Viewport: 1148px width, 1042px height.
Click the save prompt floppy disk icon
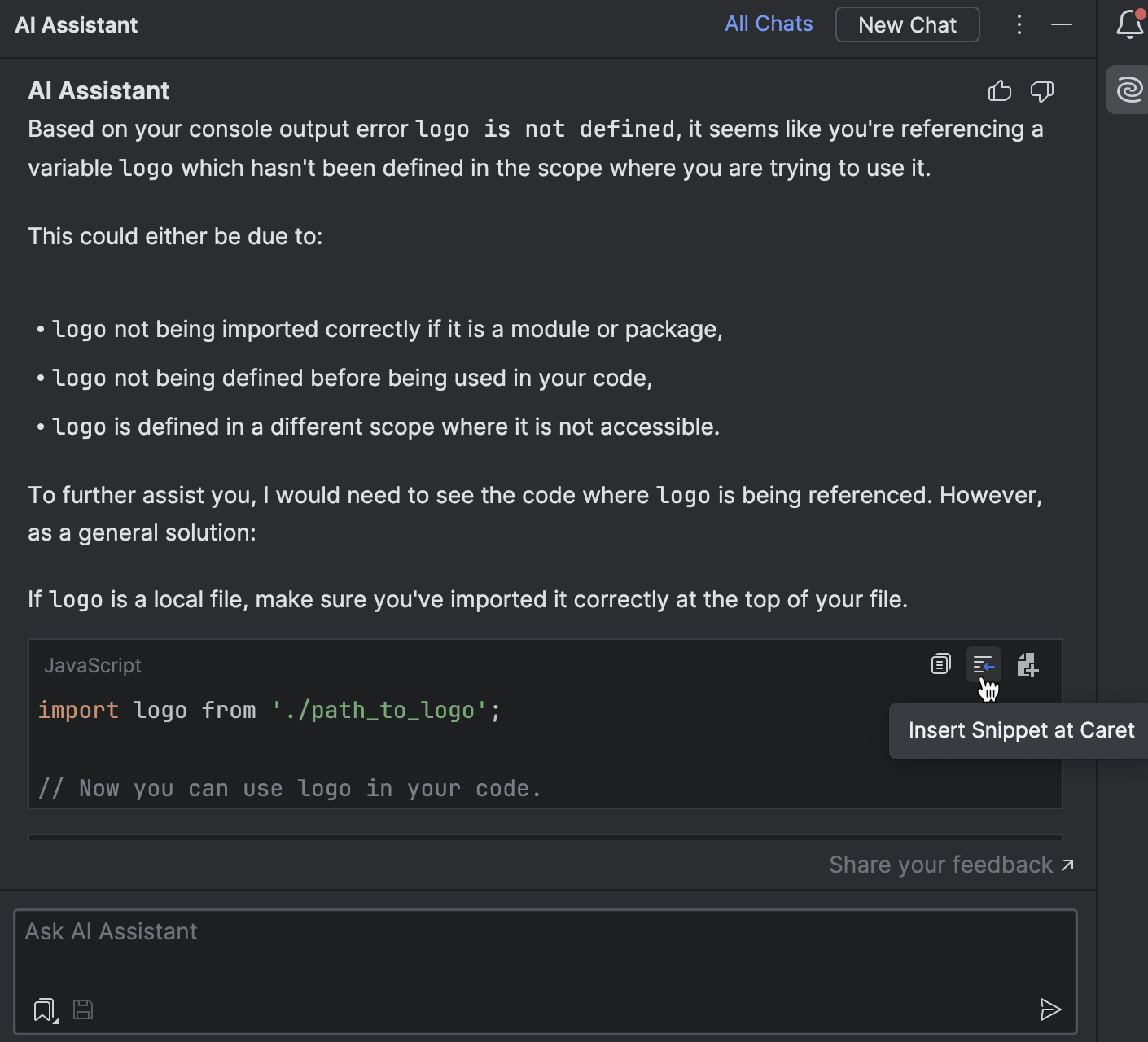83,1009
